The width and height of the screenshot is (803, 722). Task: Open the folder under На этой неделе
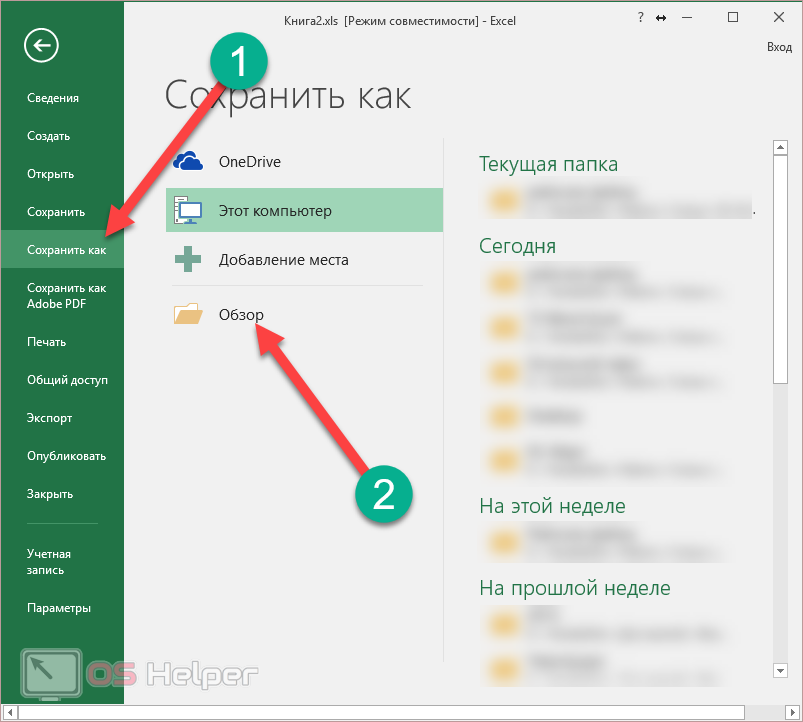tap(604, 543)
